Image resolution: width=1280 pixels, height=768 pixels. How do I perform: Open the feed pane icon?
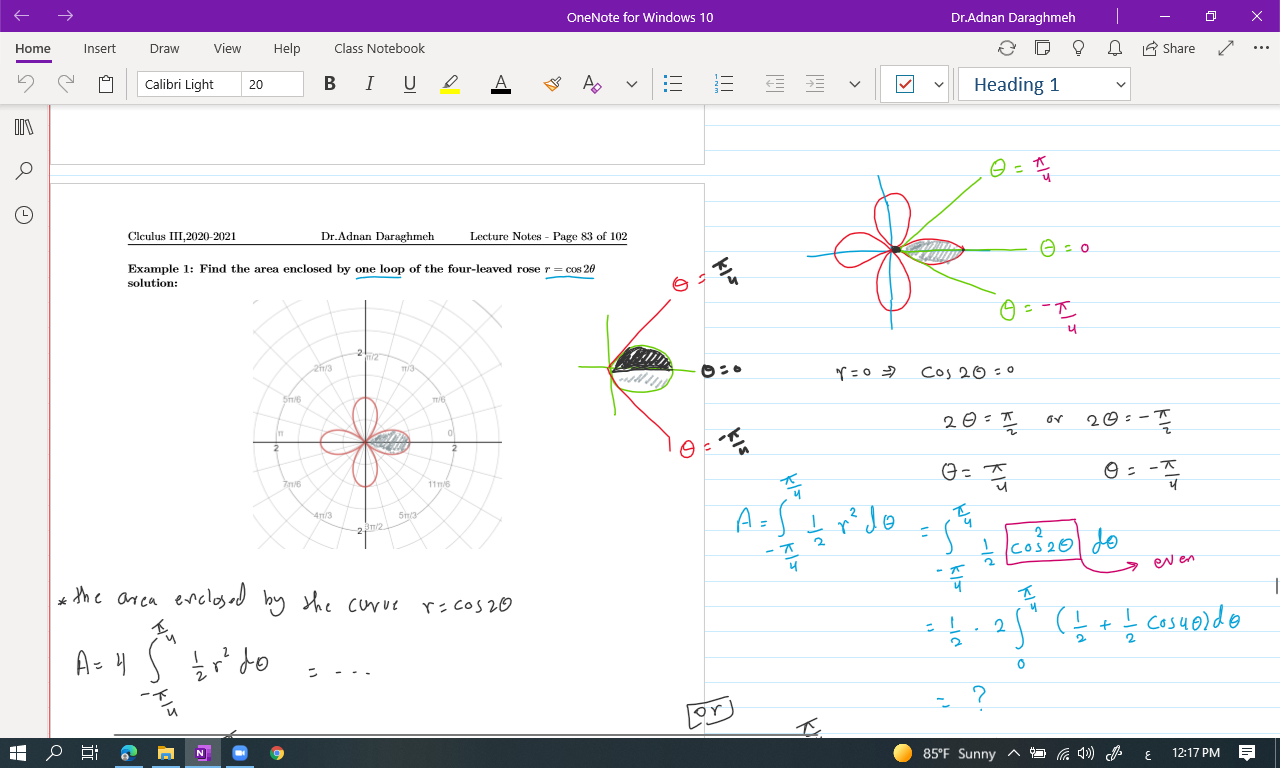(x=1043, y=48)
